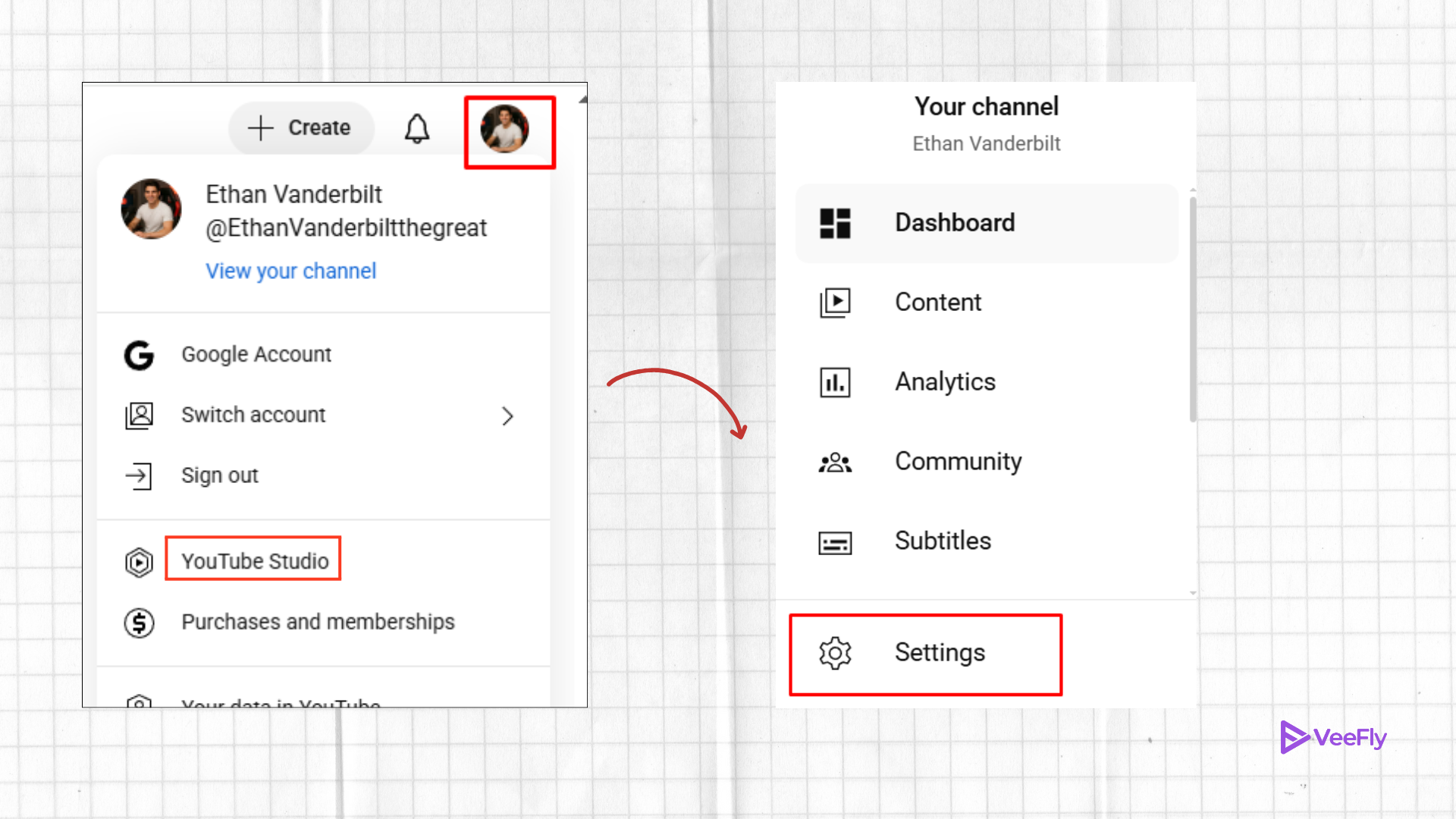The height and width of the screenshot is (819, 1456).
Task: Open the profile avatar in top bar
Action: pyautogui.click(x=505, y=129)
